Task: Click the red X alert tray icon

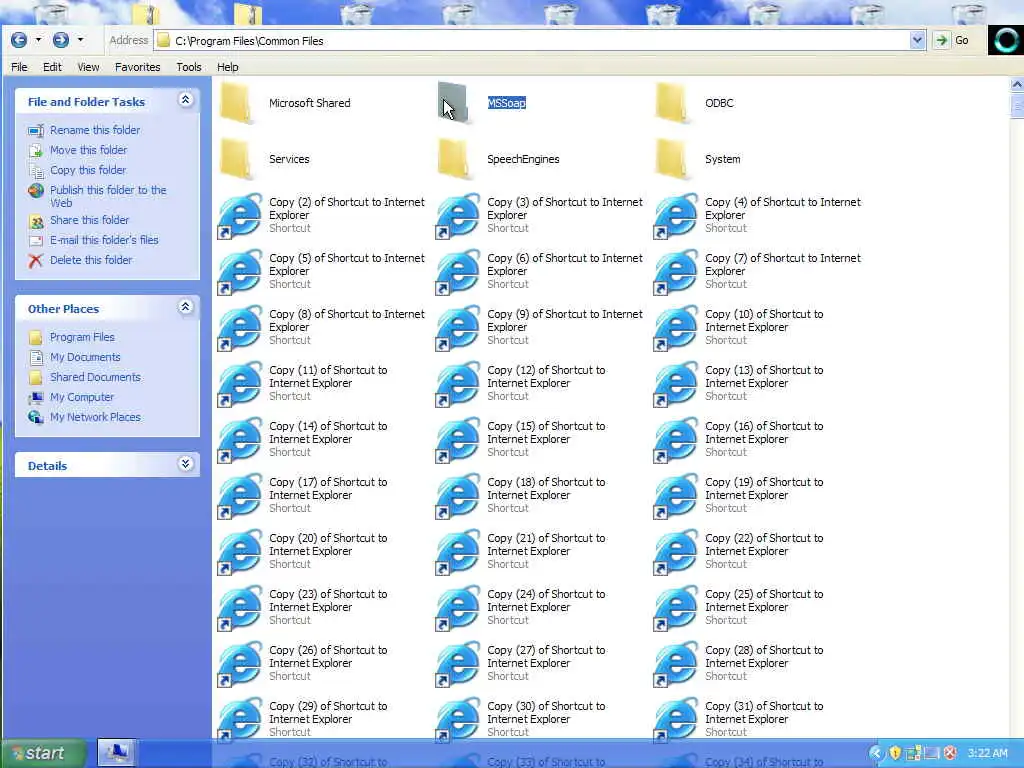Action: 950,753
